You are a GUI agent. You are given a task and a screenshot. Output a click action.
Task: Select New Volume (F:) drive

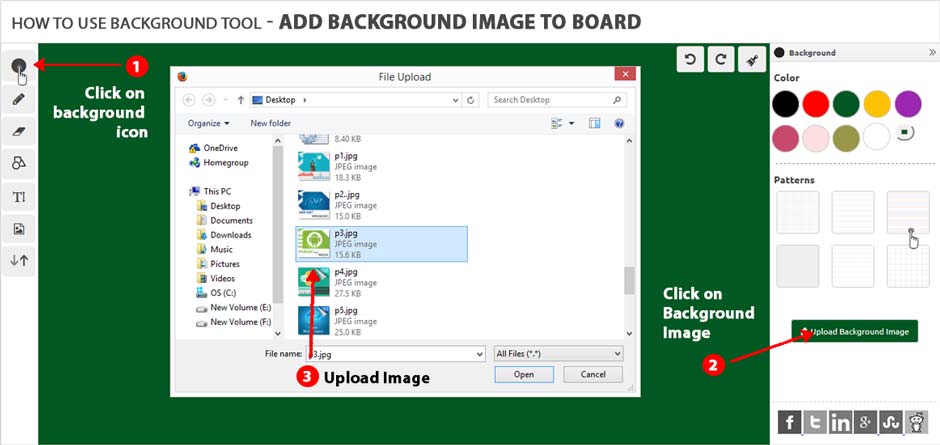[x=234, y=322]
